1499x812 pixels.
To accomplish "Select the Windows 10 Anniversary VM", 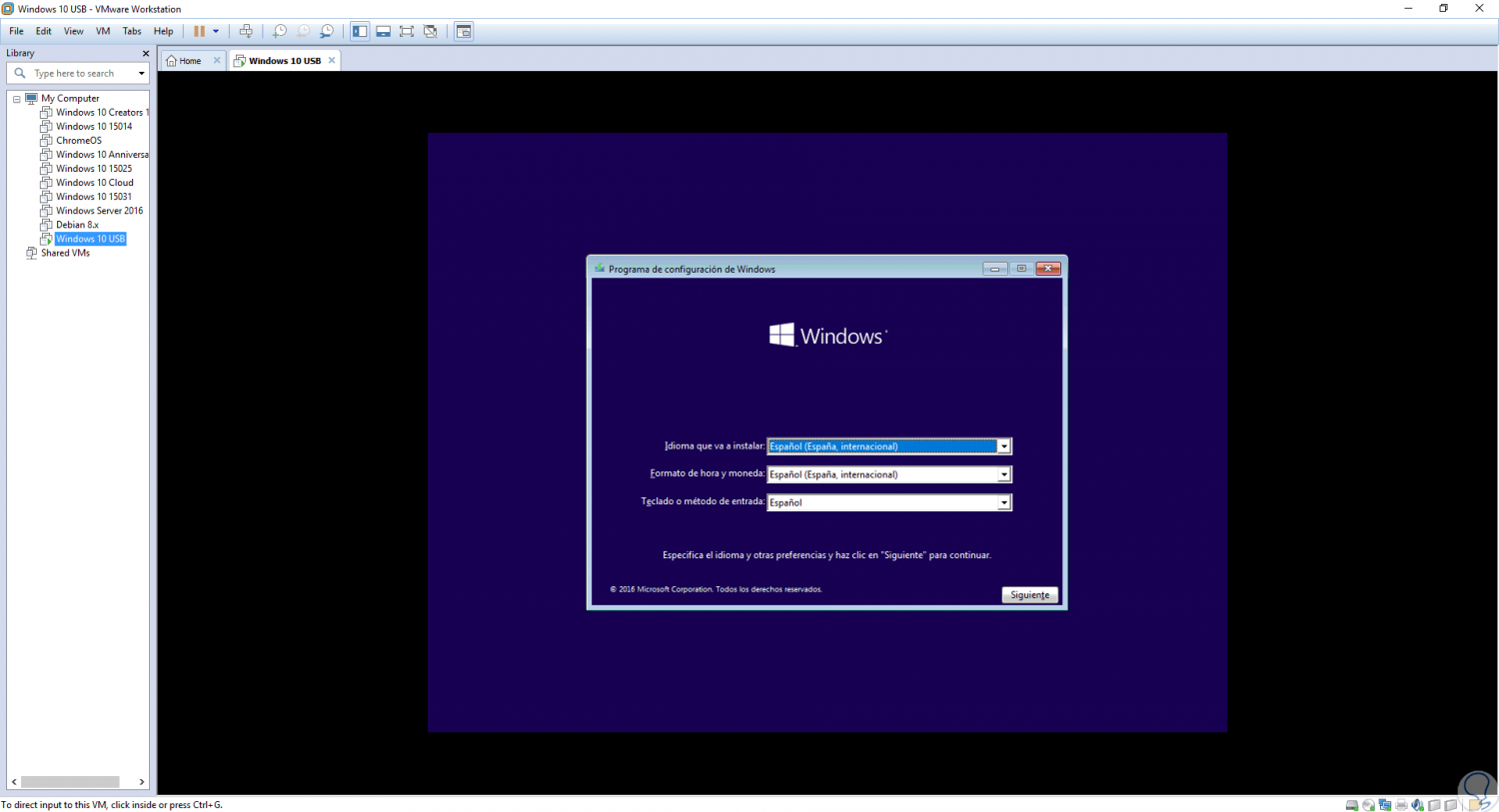I will click(x=102, y=155).
